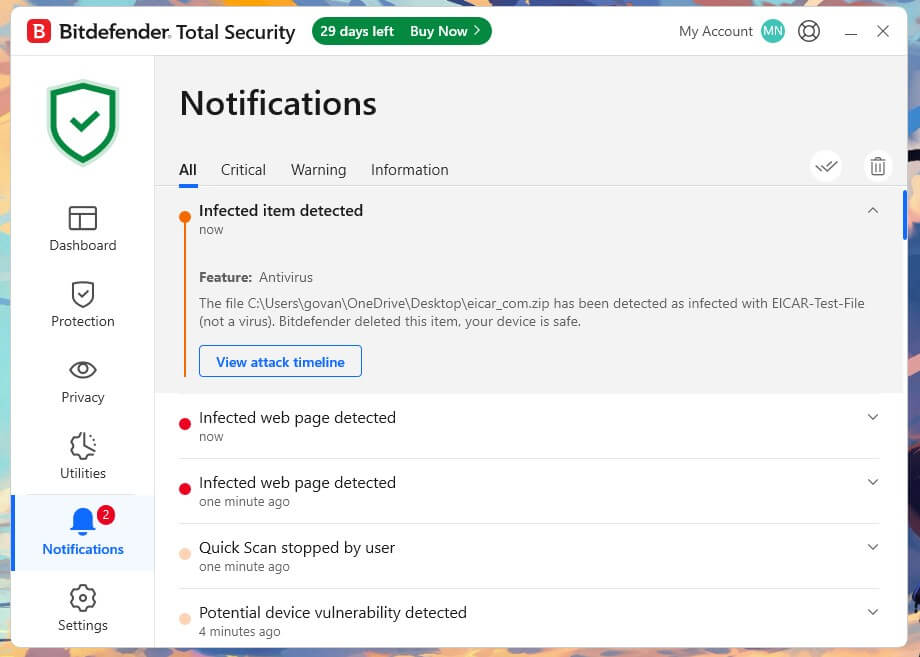Click dot beside Potential device vulnerability
The height and width of the screenshot is (657, 920).
(185, 619)
